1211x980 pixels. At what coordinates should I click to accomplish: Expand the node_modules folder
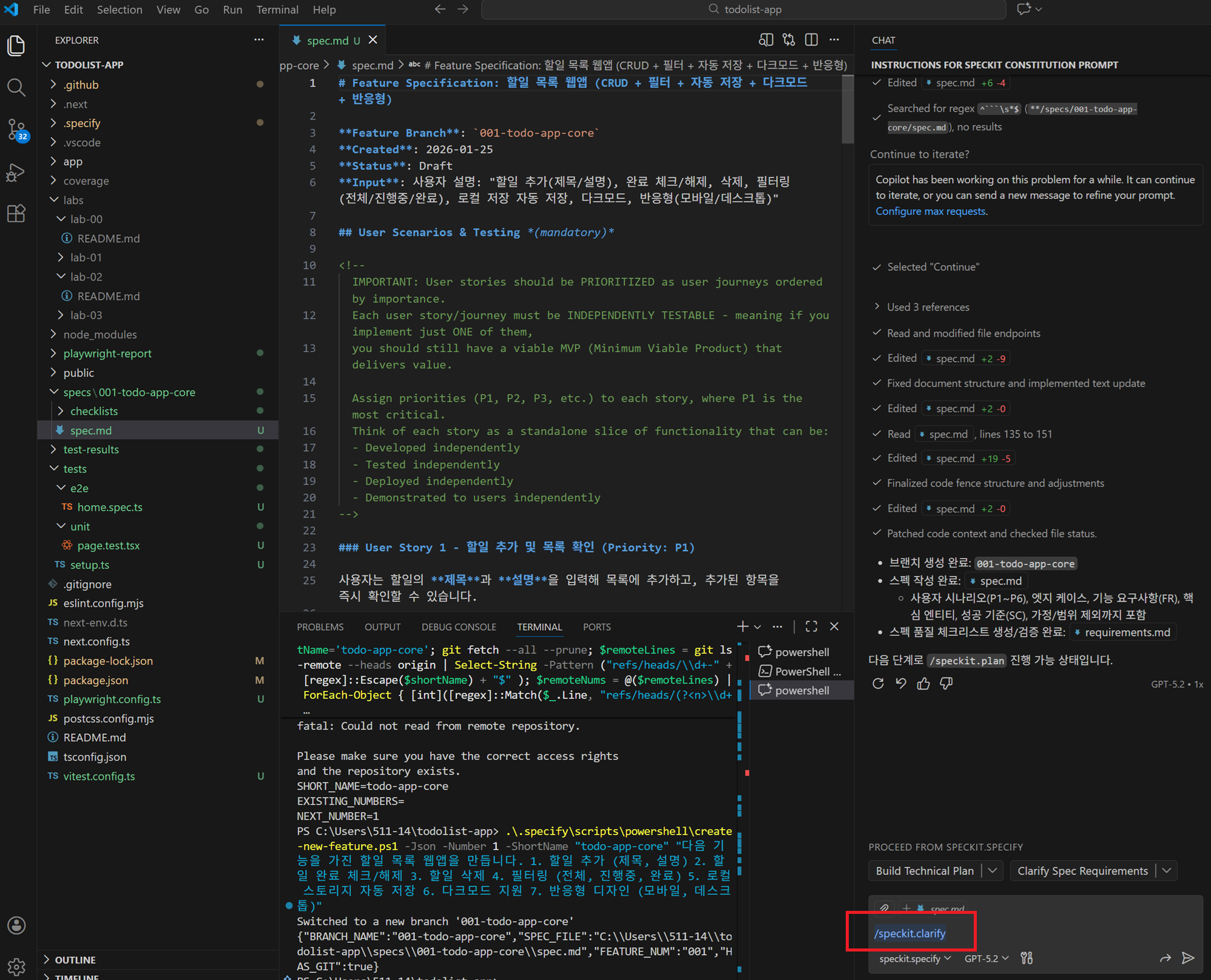100,334
